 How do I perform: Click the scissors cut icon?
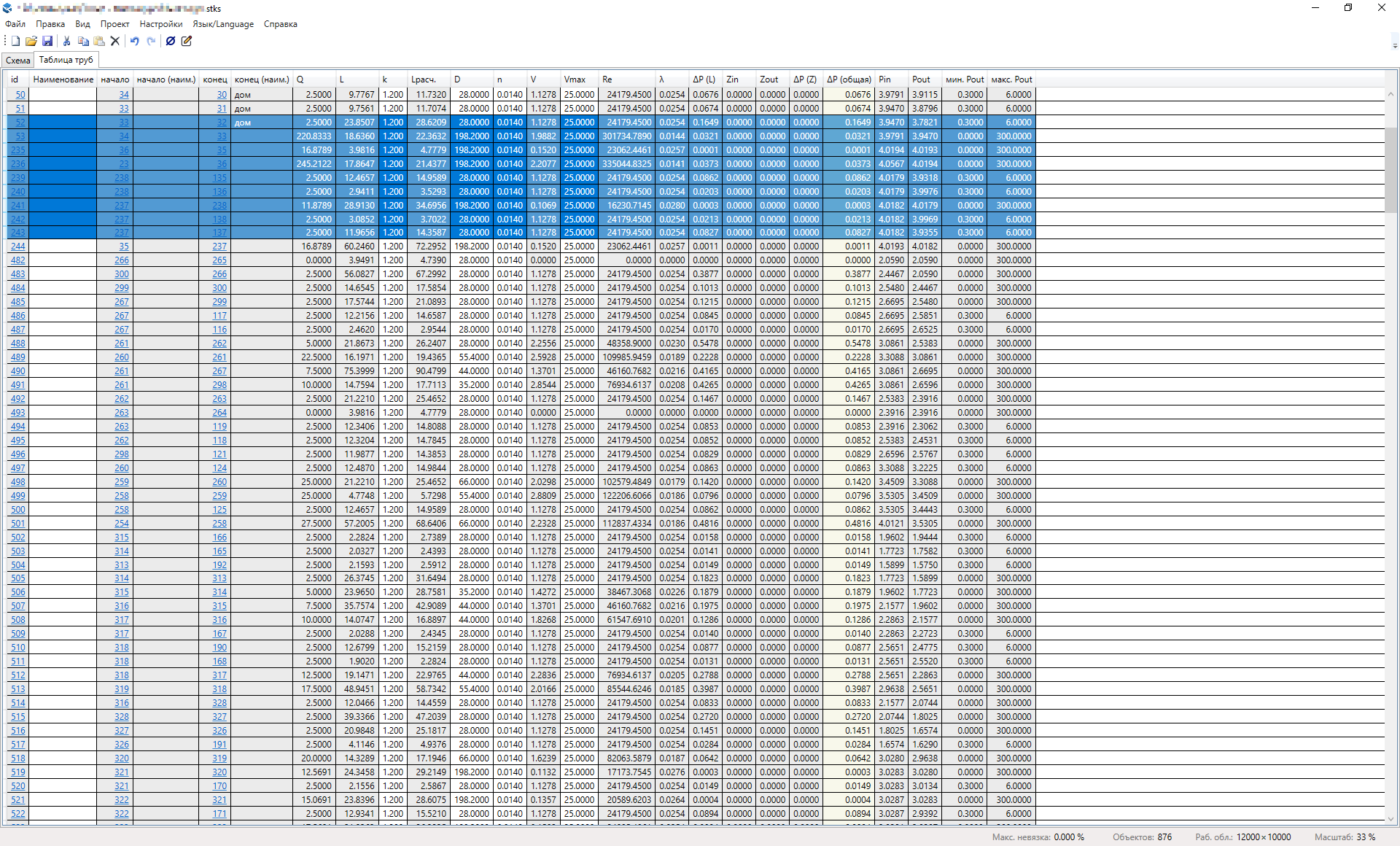click(66, 42)
